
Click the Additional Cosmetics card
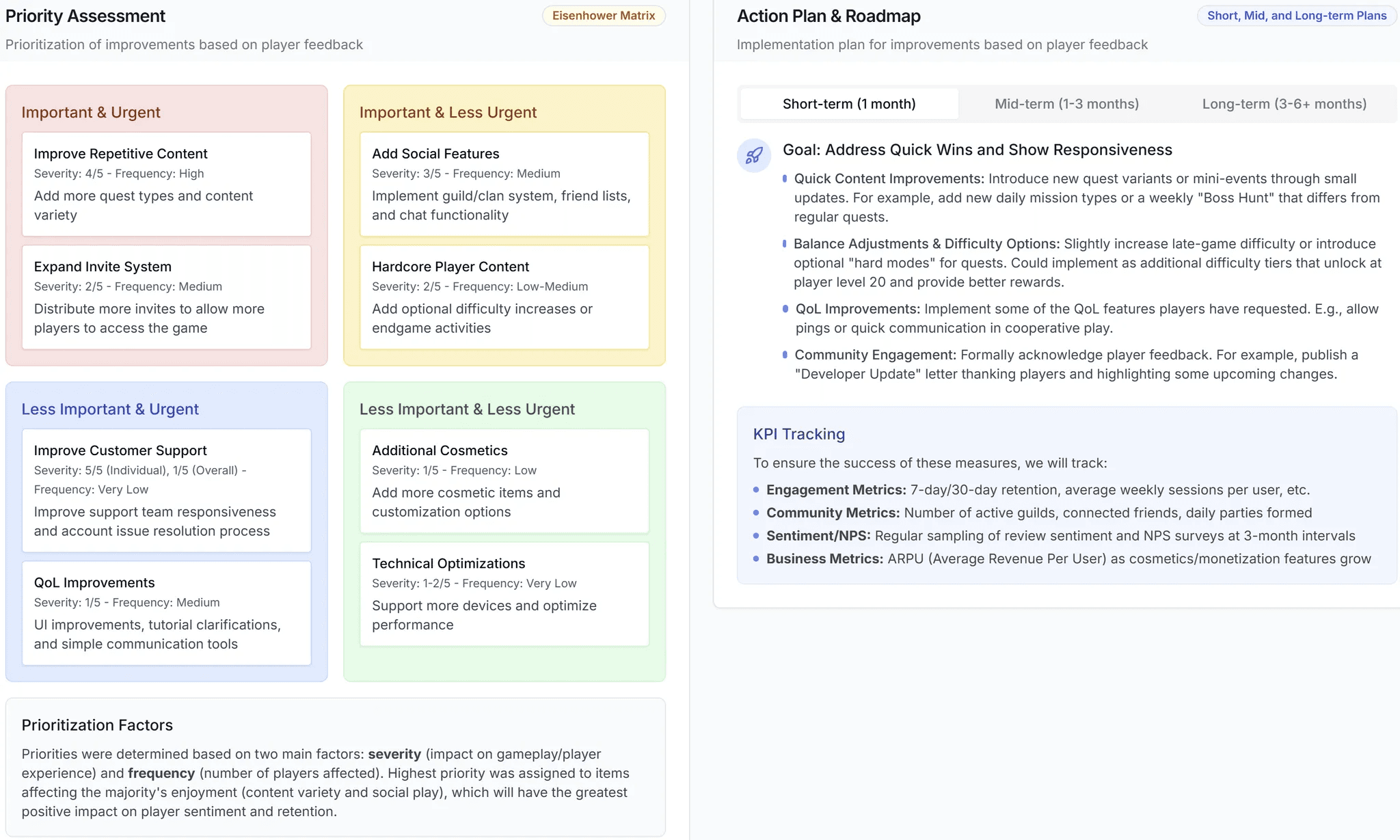(x=504, y=481)
